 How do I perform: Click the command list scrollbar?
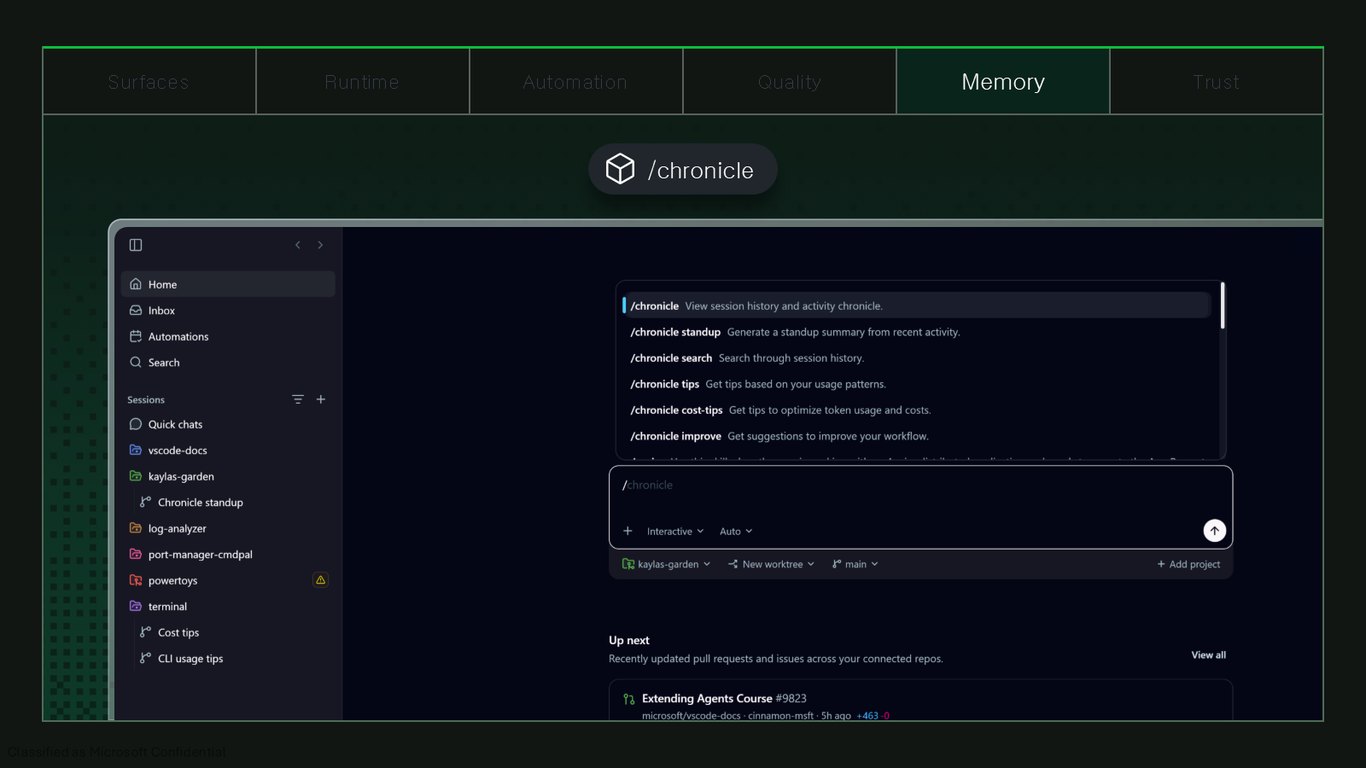coord(1222,306)
